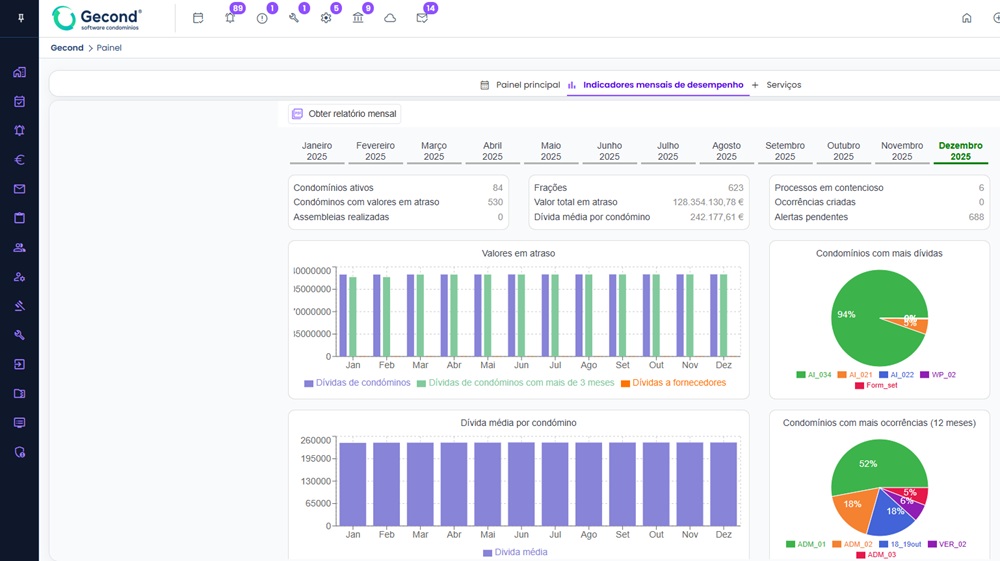Open the alert circle icon with 1 badge
Image resolution: width=1000 pixels, height=561 pixels.
[x=262, y=18]
